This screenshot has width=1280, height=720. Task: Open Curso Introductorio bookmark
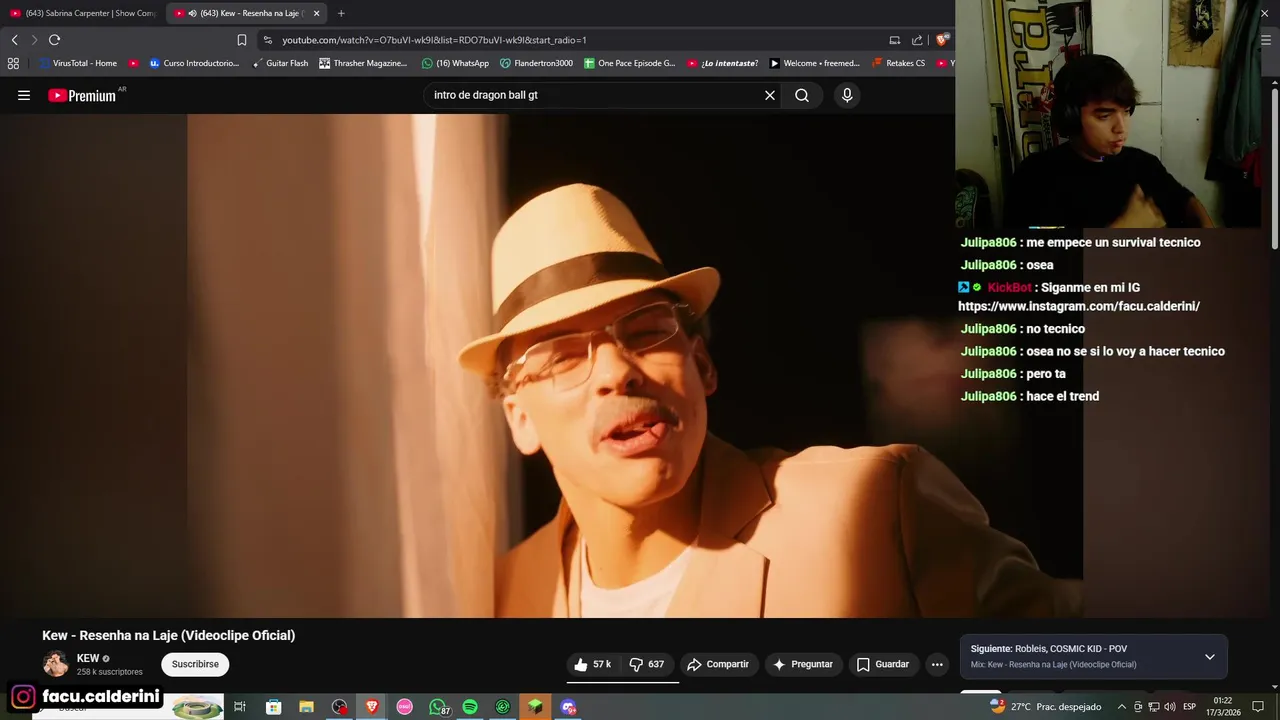click(x=194, y=63)
